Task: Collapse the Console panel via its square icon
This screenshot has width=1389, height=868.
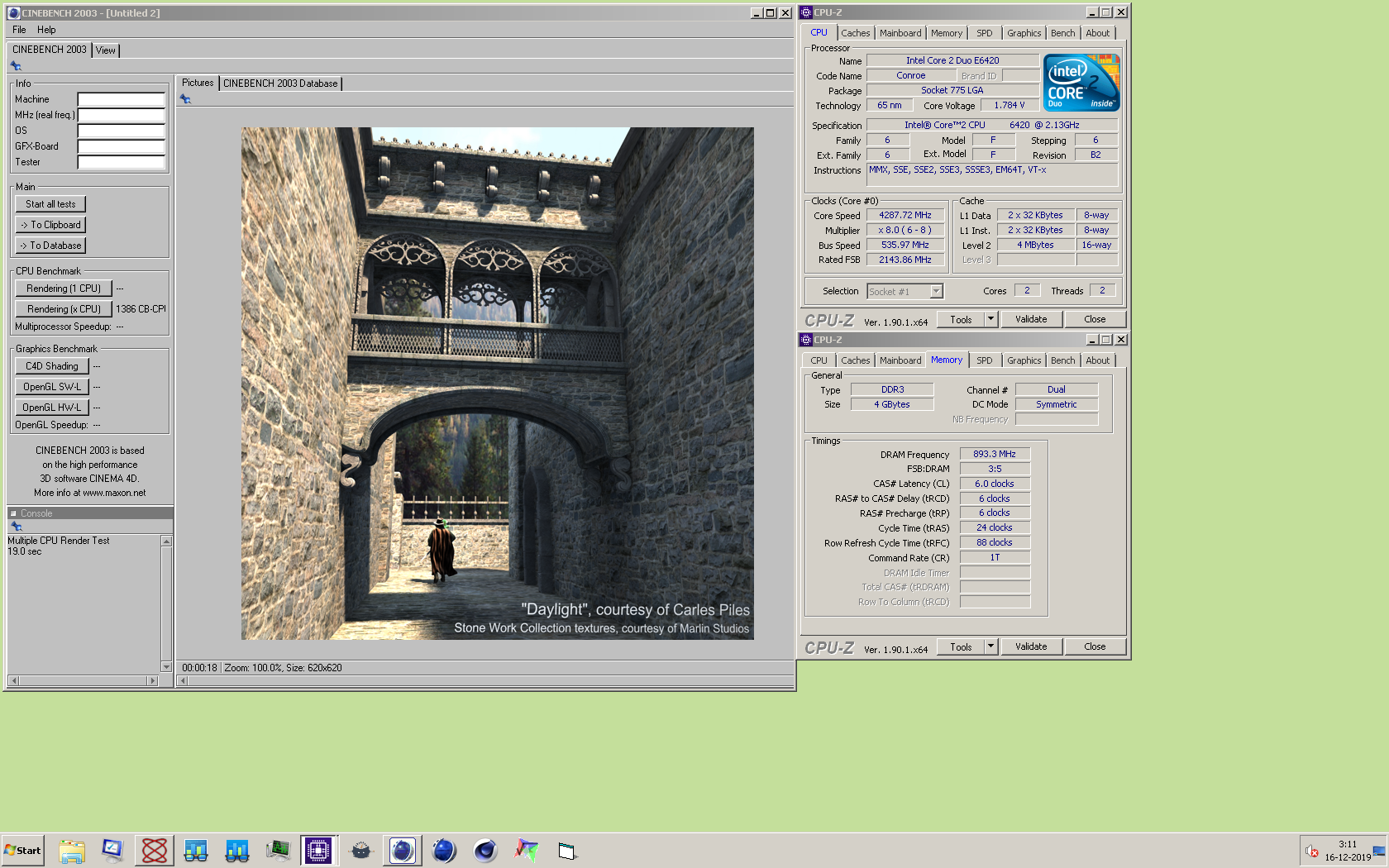Action: (13, 513)
